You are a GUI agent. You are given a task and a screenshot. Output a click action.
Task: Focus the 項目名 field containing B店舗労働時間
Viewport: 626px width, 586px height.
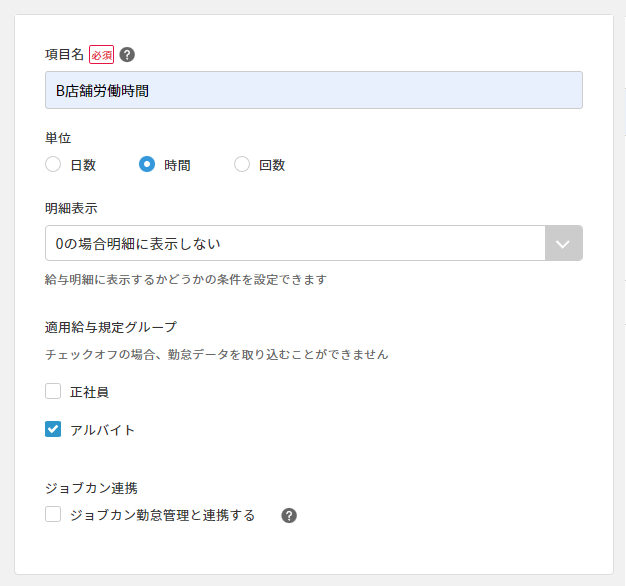313,90
